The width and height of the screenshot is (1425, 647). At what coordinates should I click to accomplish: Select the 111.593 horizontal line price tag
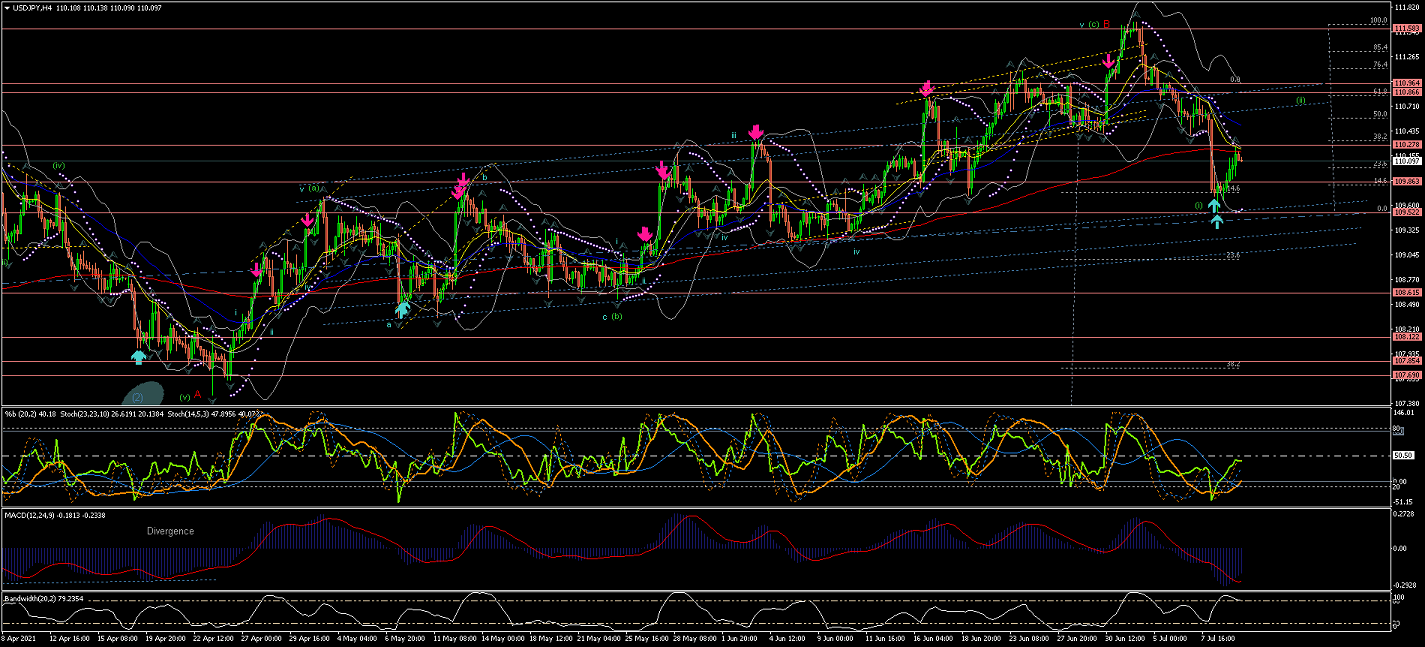tap(1407, 29)
